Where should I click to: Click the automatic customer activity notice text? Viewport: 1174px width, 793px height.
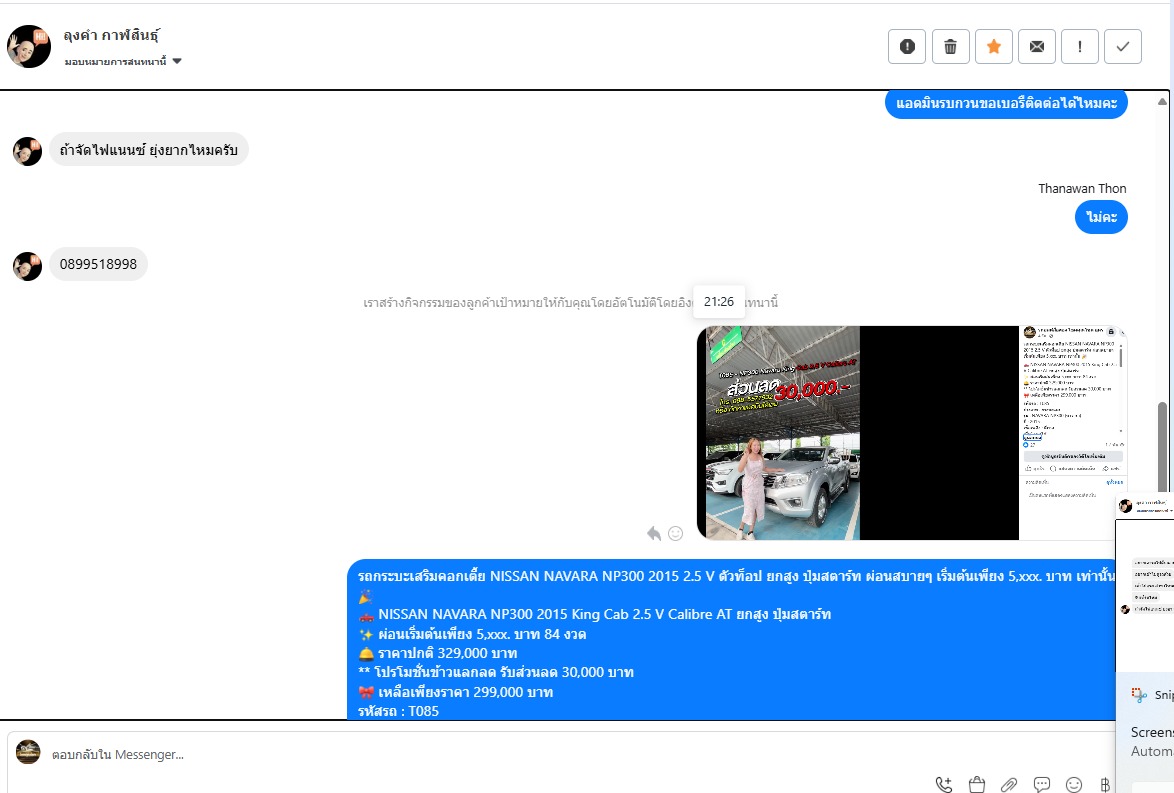[x=571, y=303]
